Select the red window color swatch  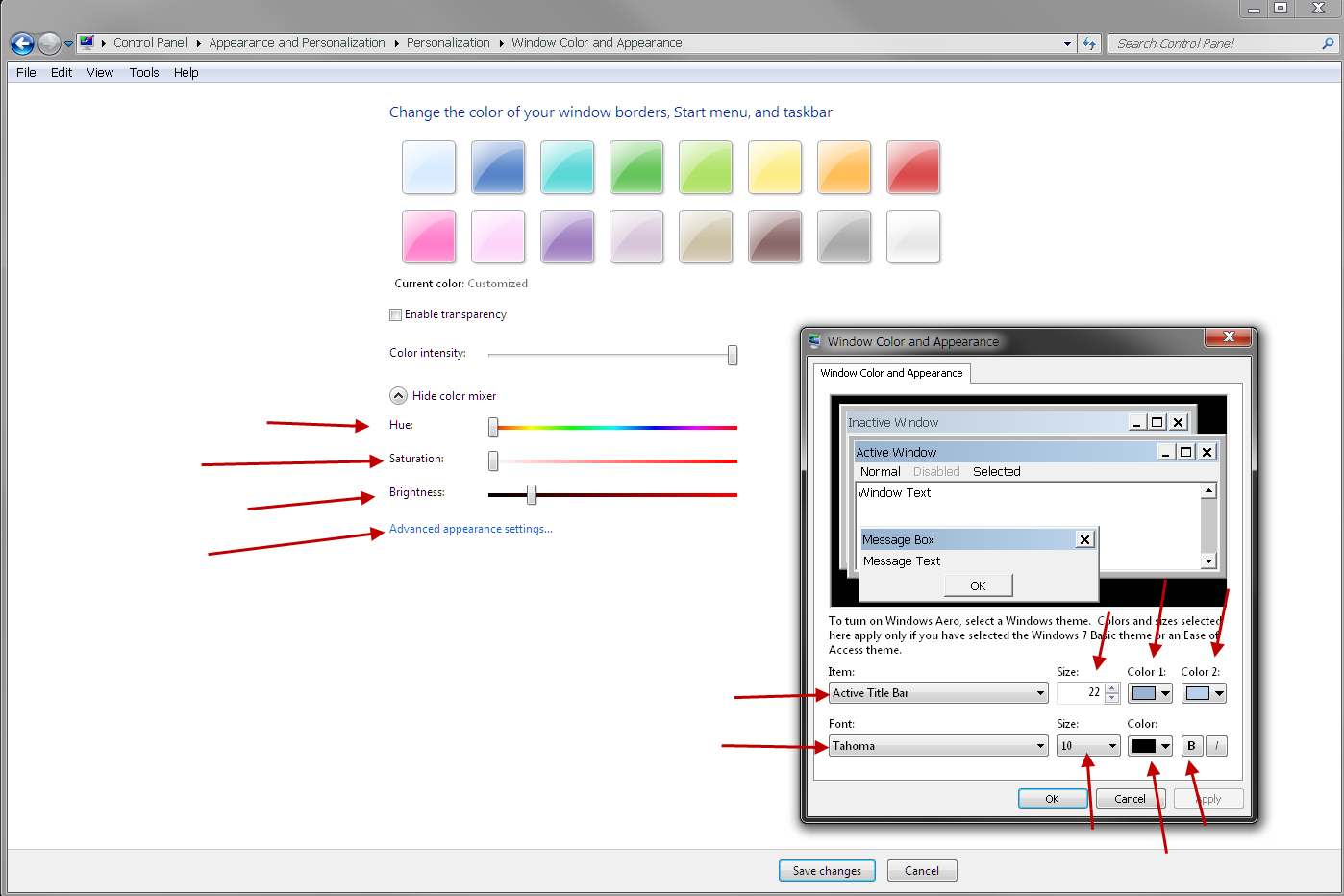912,167
